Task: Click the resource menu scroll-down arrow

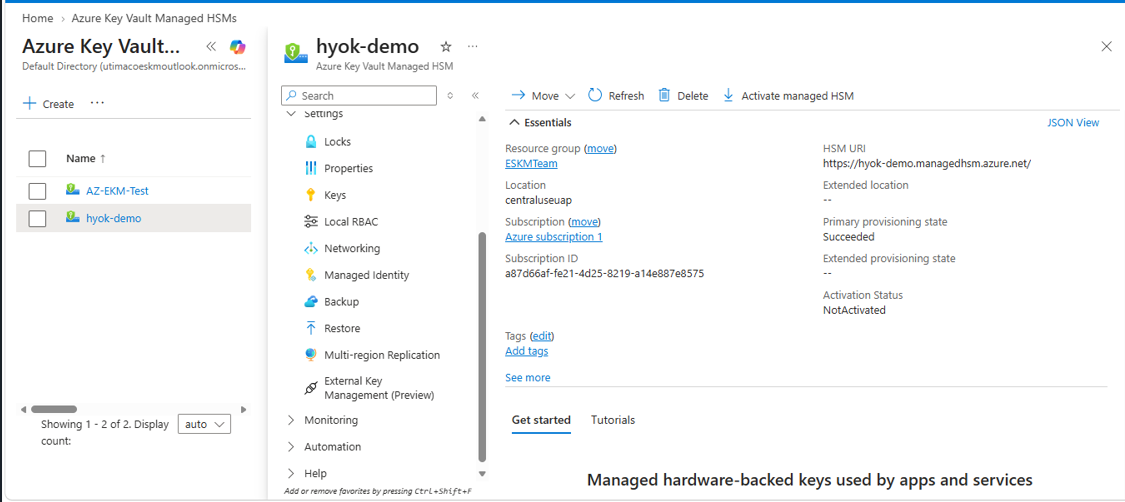Action: tap(482, 473)
